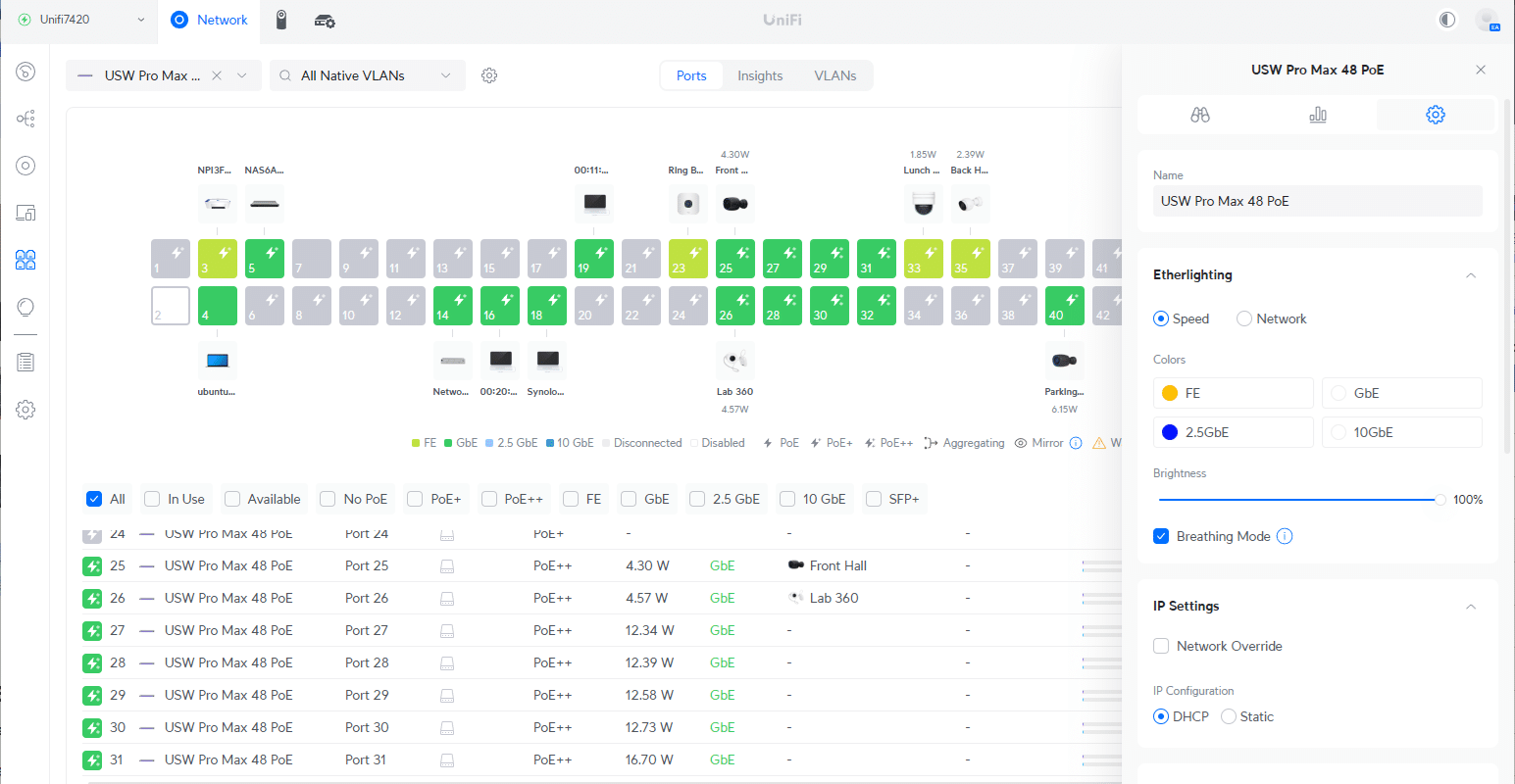Enable the Network Override checkbox
This screenshot has height=784, width=1515.
[1161, 646]
